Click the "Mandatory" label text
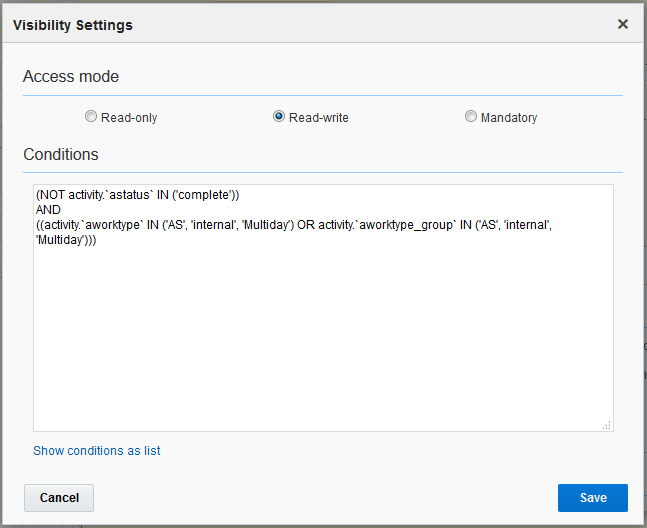The image size is (647, 528). (x=508, y=118)
